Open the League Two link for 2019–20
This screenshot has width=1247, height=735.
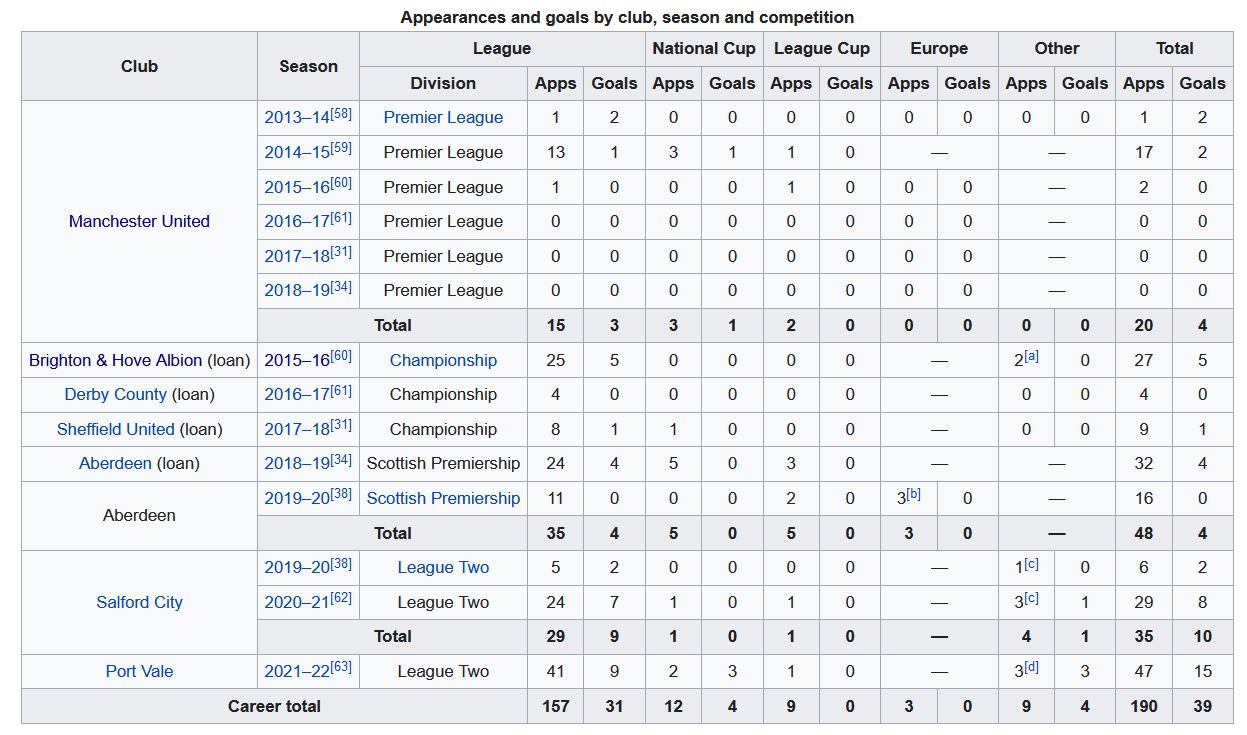[x=443, y=567]
